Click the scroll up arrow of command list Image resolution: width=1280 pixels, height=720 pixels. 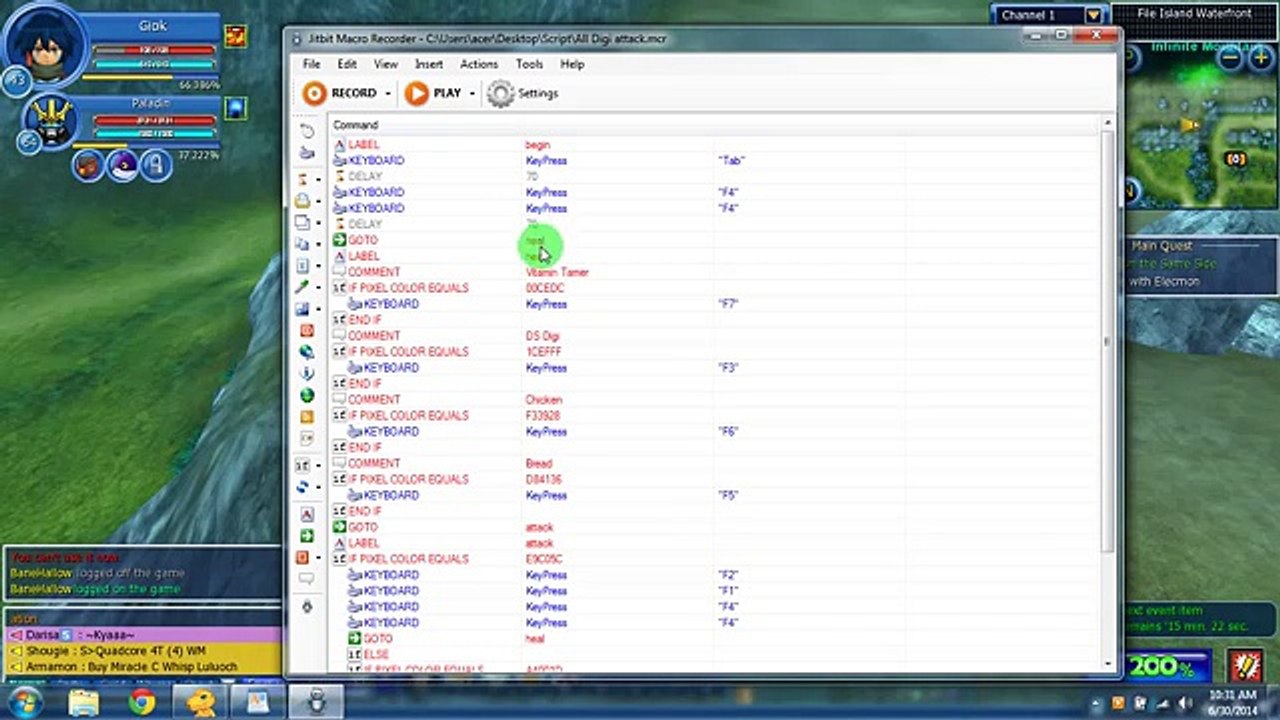click(x=1107, y=123)
